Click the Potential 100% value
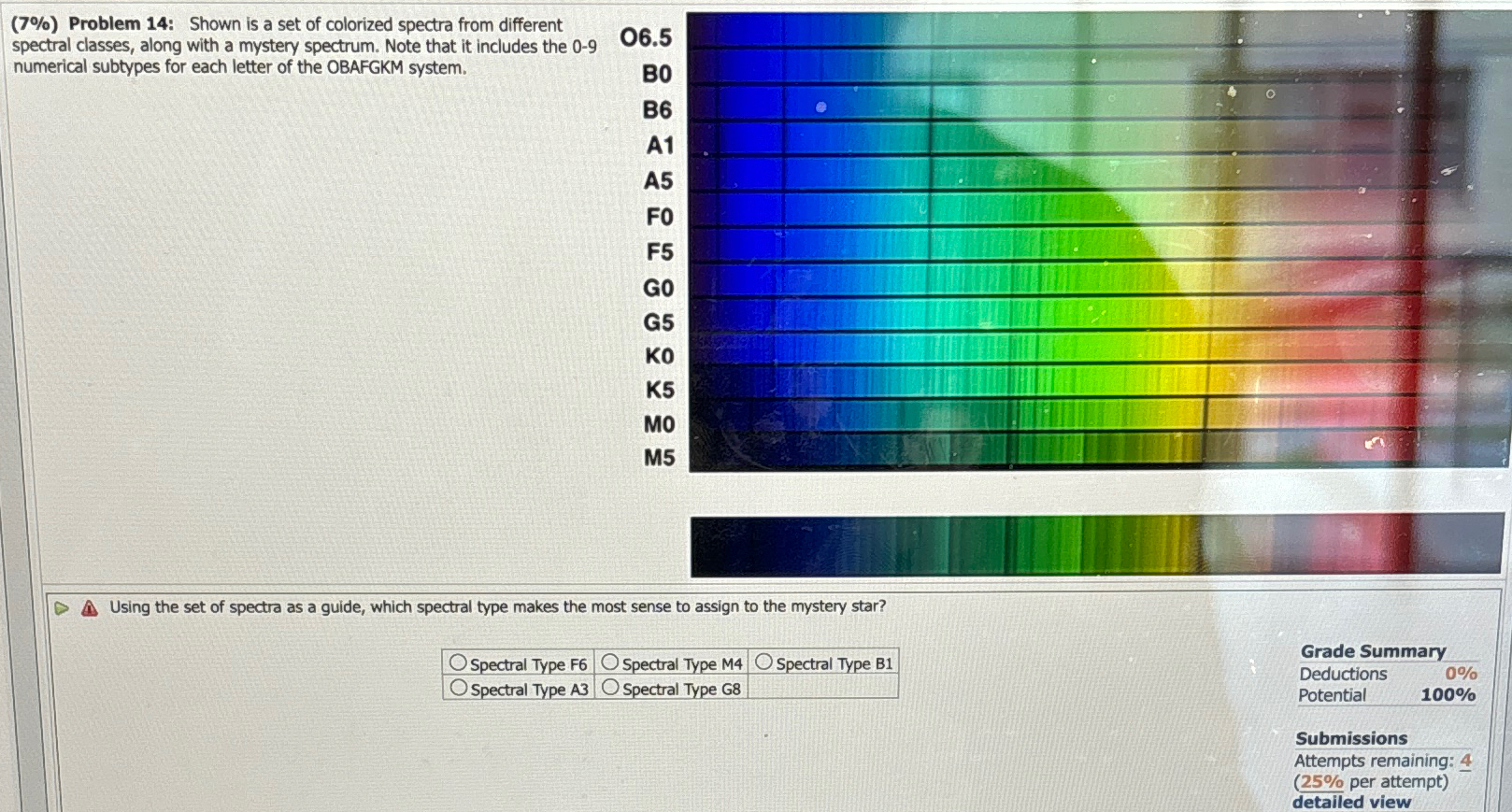The width and height of the screenshot is (1512, 812). click(1448, 695)
